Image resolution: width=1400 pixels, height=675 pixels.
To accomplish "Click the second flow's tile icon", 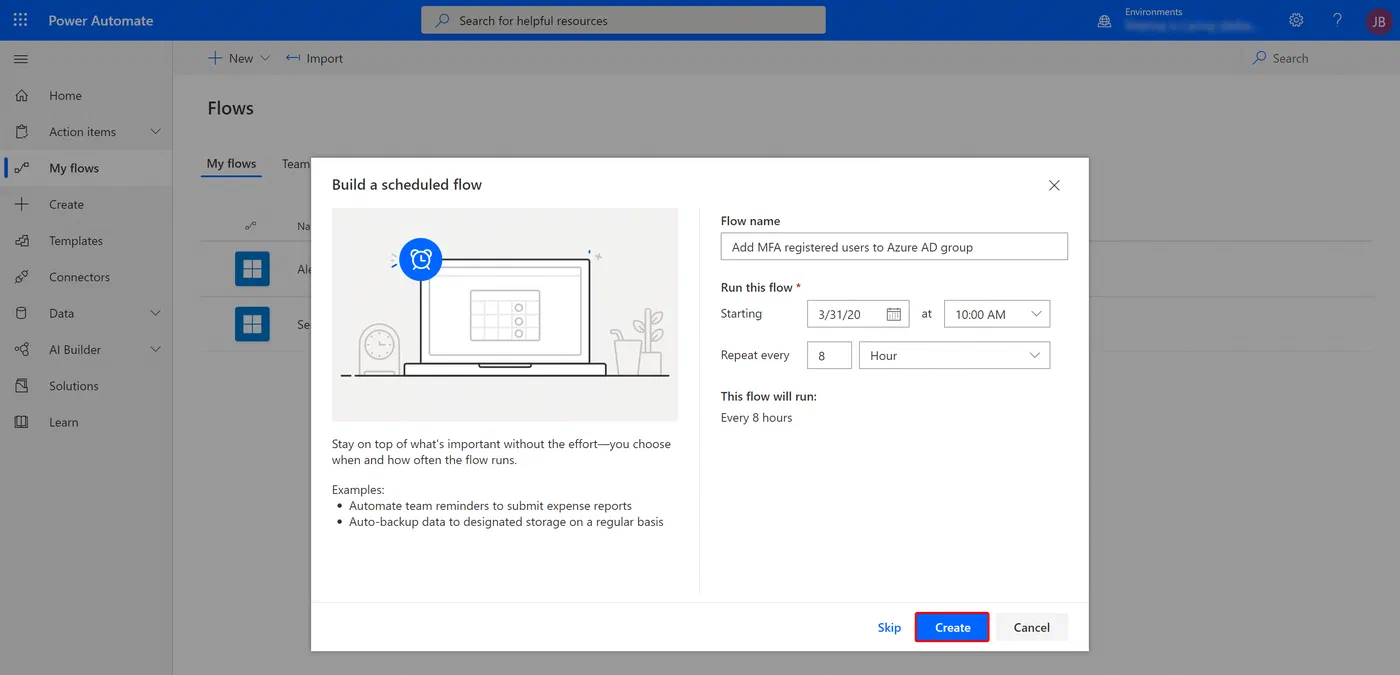I will coord(252,324).
